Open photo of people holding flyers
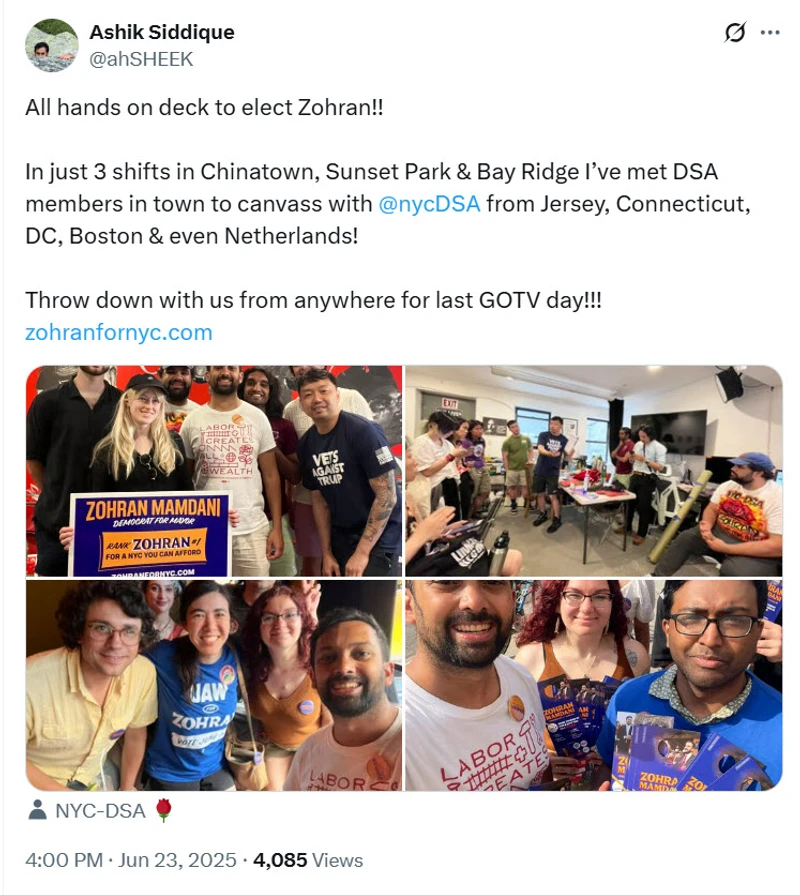 [x=593, y=685]
